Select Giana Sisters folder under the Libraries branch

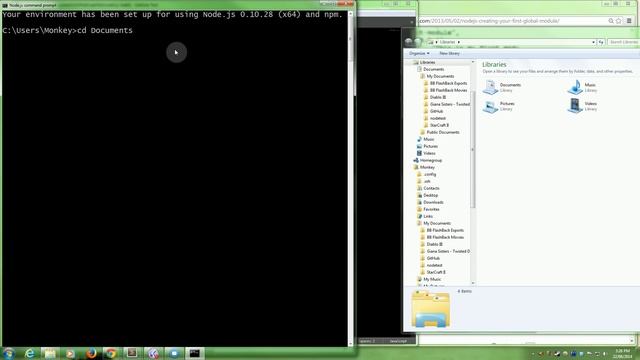point(449,104)
